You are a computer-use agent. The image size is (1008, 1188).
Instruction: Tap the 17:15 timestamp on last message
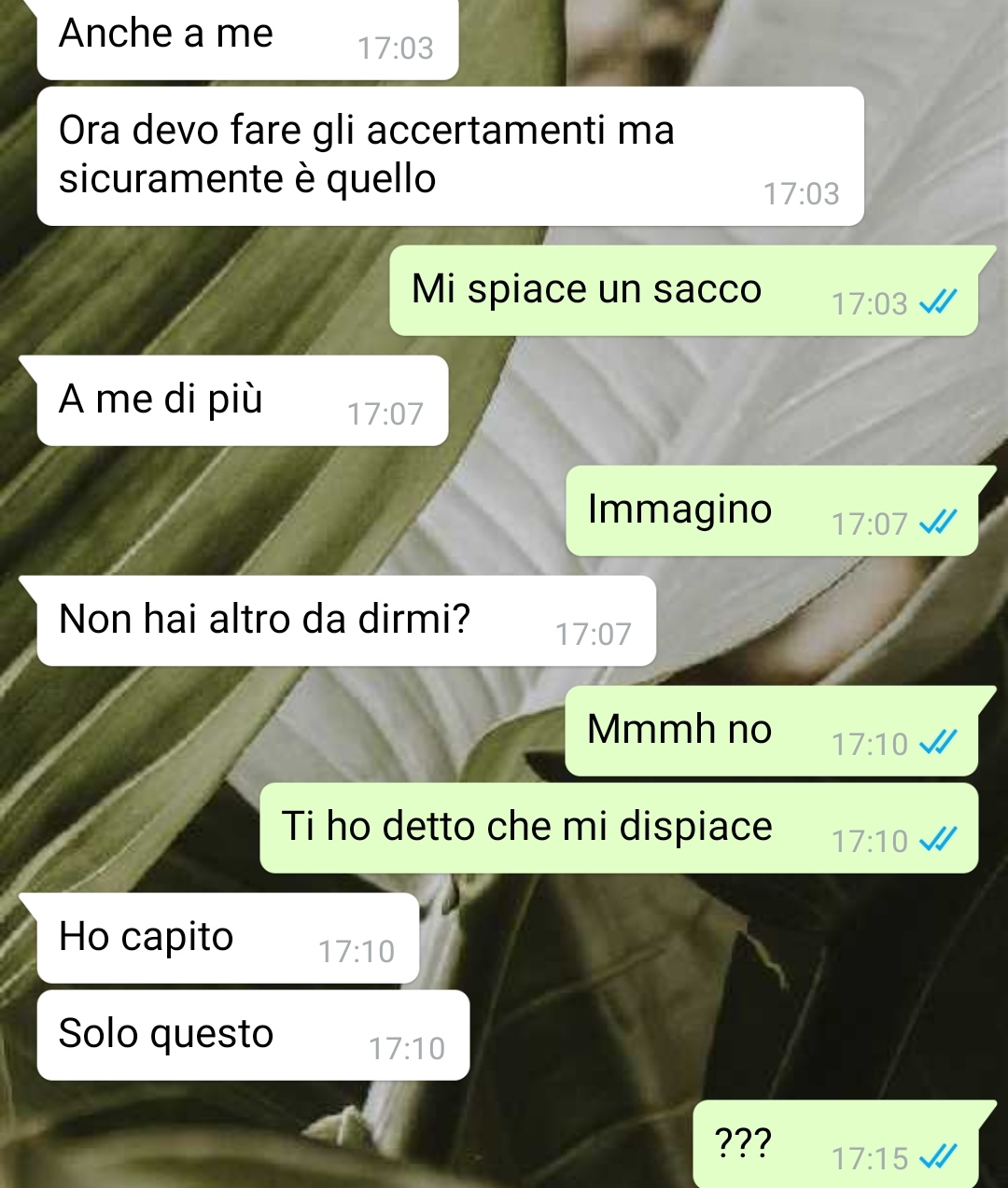tap(870, 1158)
